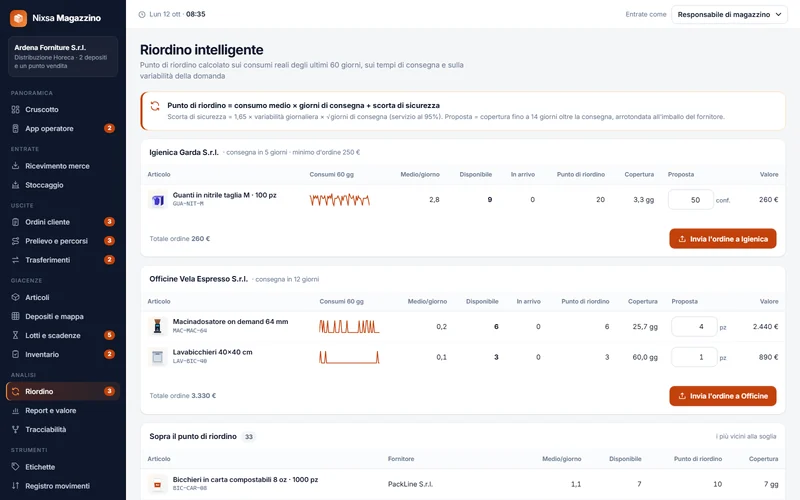Click the badge 3 next to Riordino
800x500 pixels.
click(x=109, y=391)
